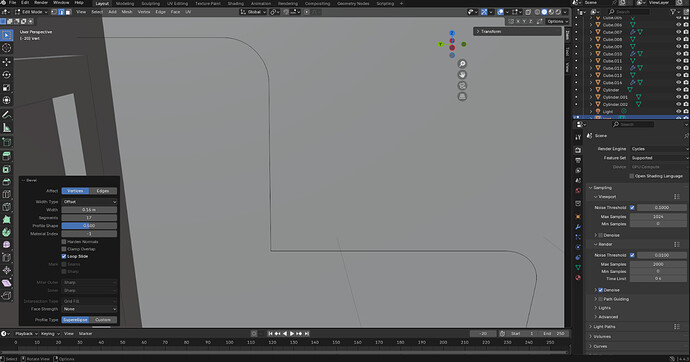The height and width of the screenshot is (362, 690).
Task: Click the pan view hand icon
Action: [x=462, y=75]
